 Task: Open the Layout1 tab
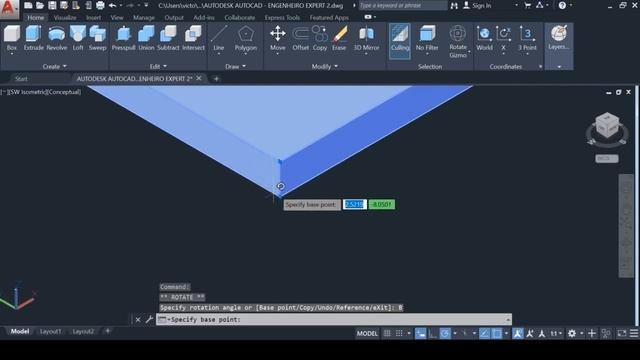[51, 331]
